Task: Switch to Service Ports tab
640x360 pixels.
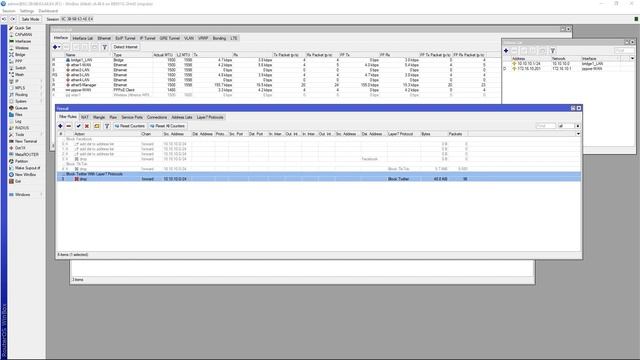Action: pos(132,117)
